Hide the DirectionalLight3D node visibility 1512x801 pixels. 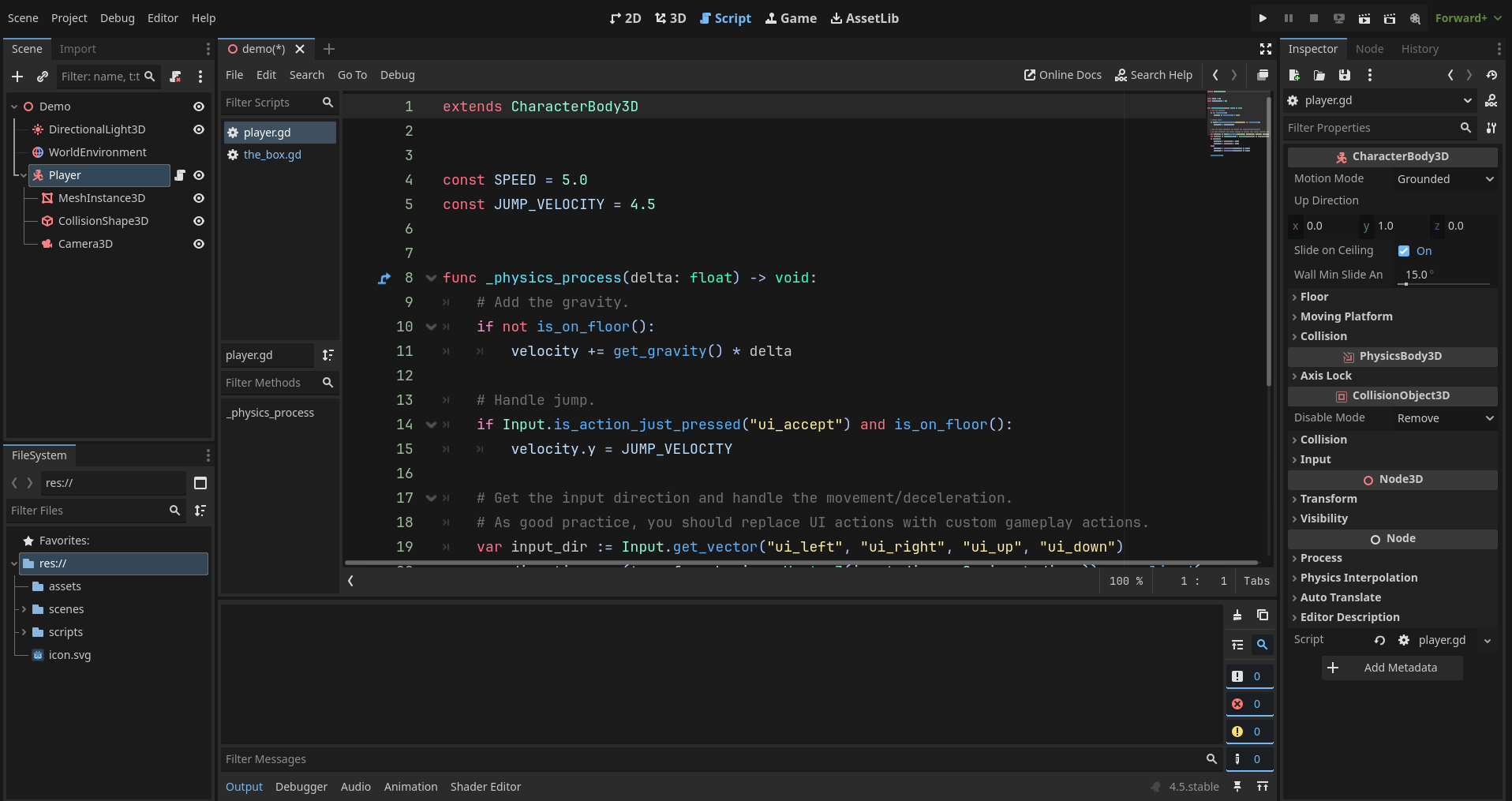[199, 129]
